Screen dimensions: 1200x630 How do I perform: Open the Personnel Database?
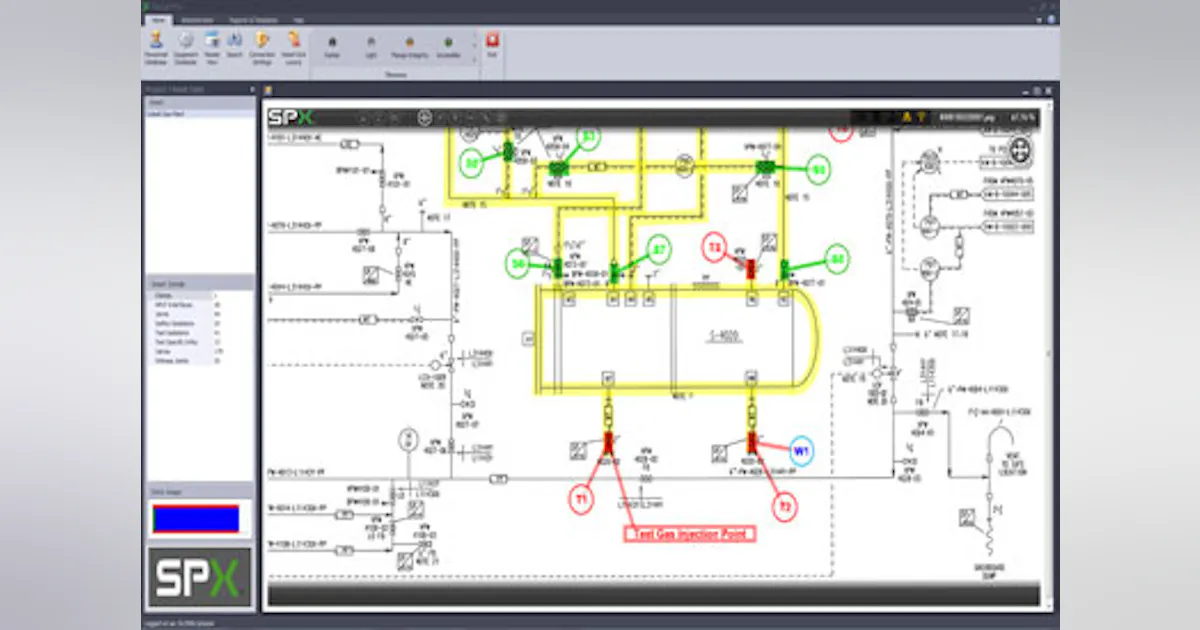(156, 48)
